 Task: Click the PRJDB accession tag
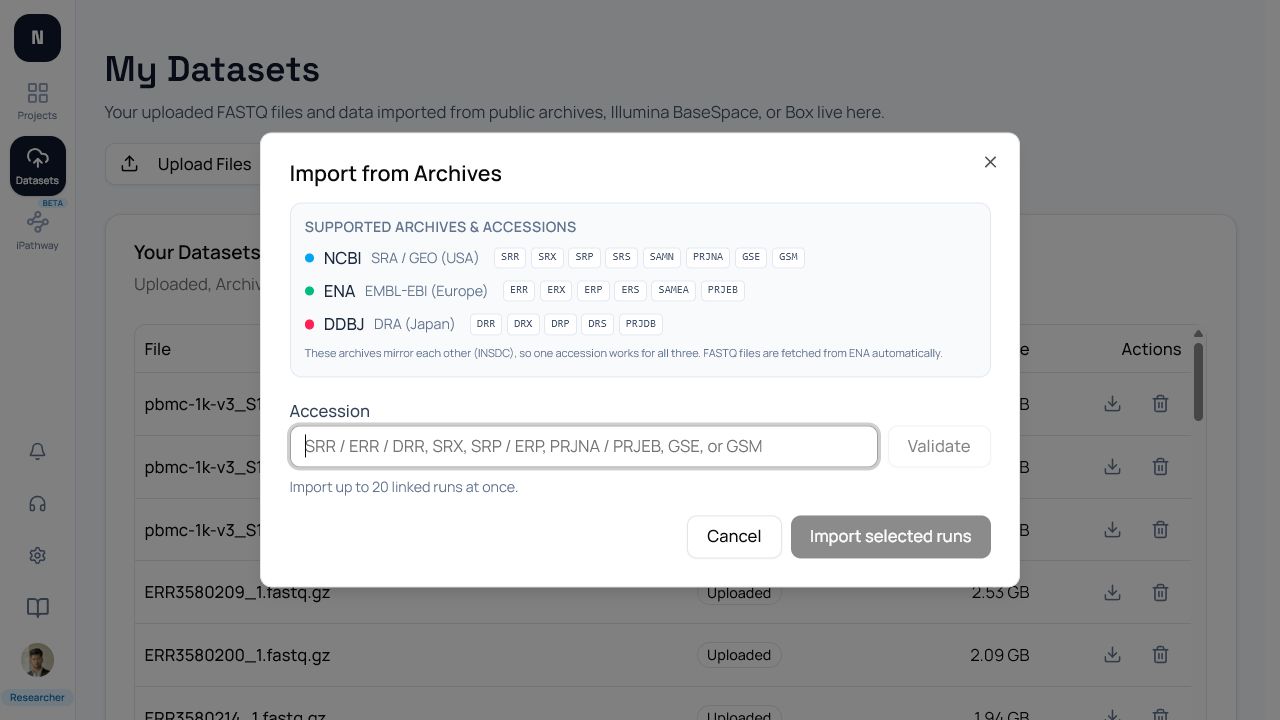coord(641,324)
